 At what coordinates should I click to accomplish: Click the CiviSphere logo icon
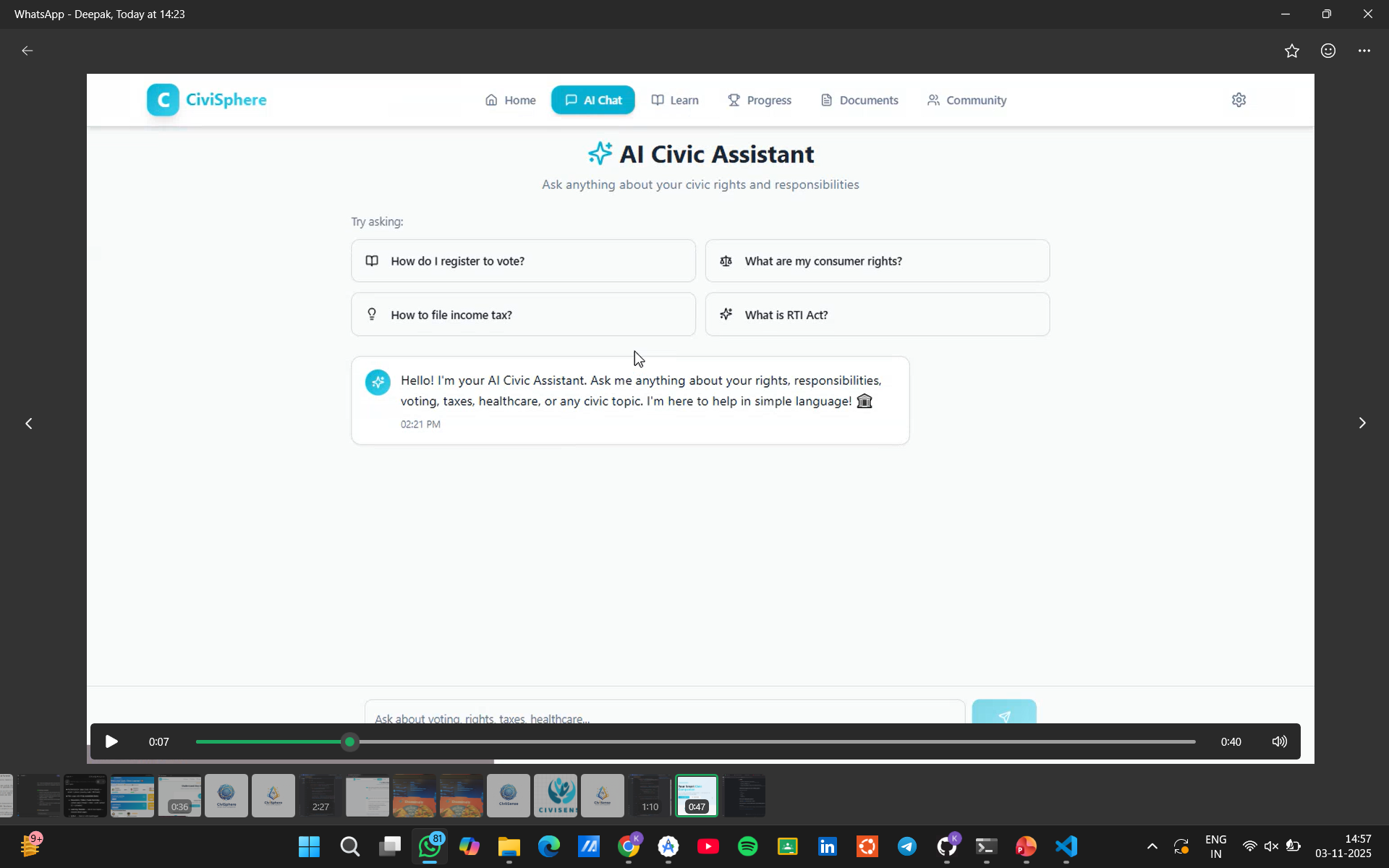point(163,100)
